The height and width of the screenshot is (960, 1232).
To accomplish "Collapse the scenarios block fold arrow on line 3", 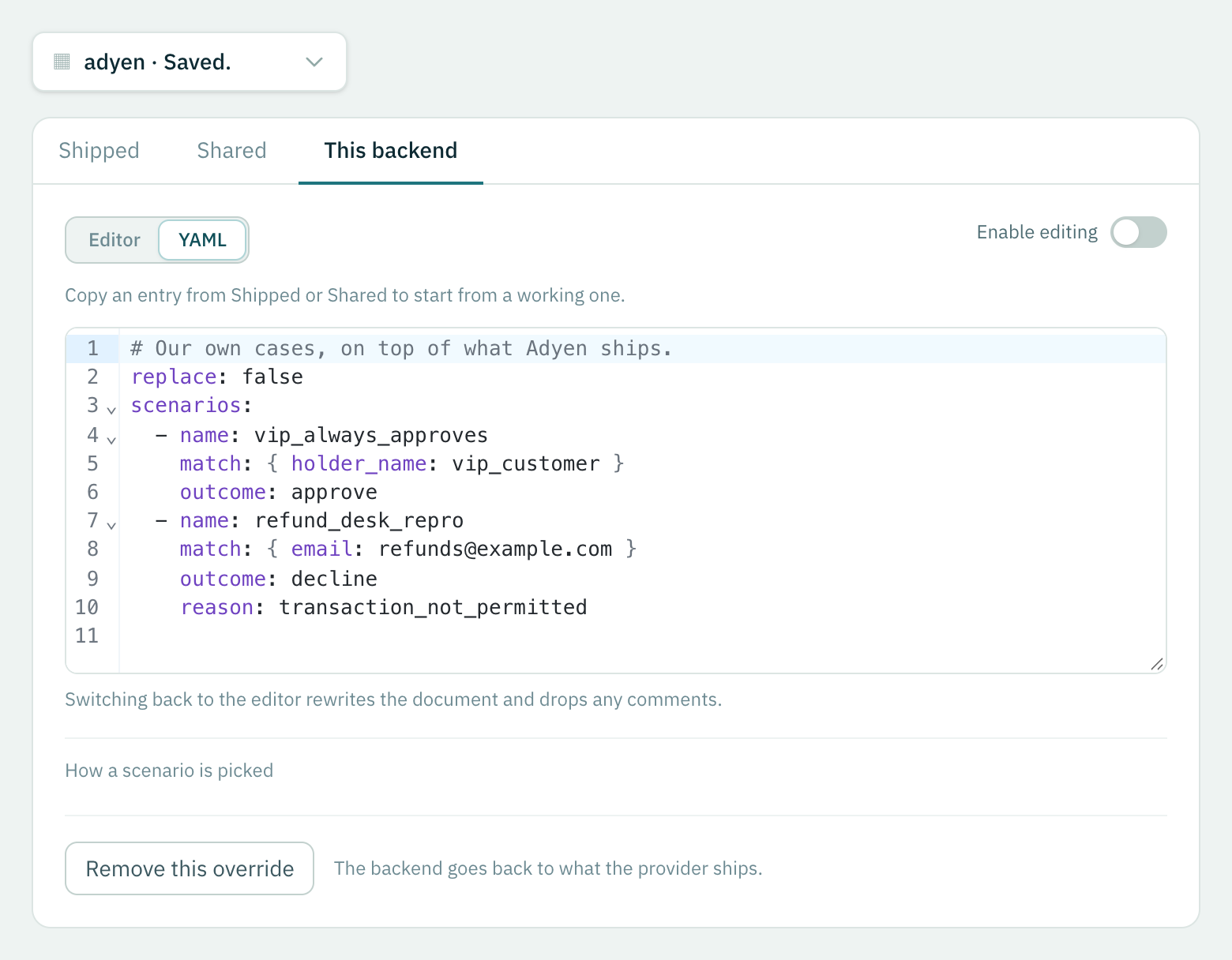I will 111,410.
